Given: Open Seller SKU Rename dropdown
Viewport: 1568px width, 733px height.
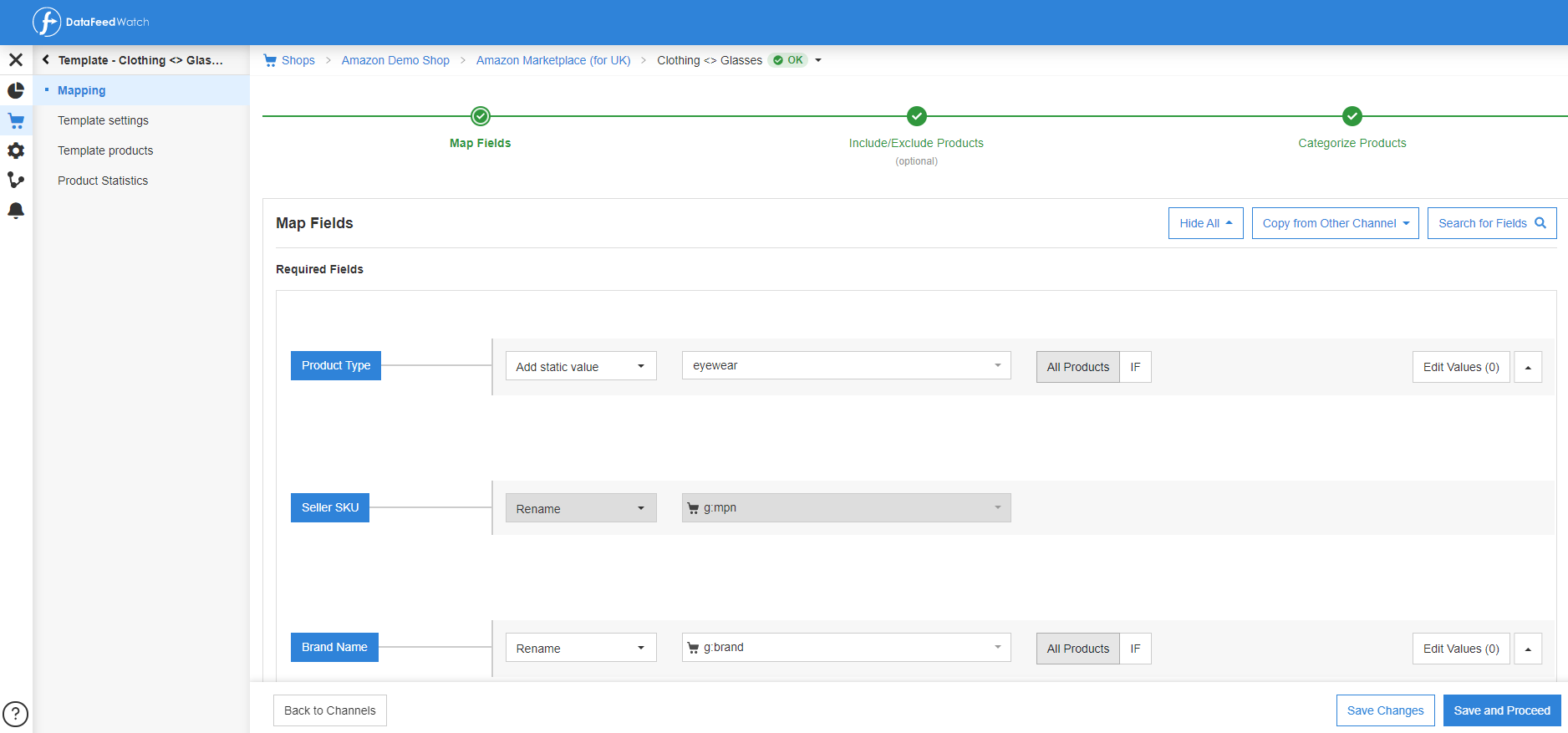Looking at the screenshot, I should click(581, 508).
